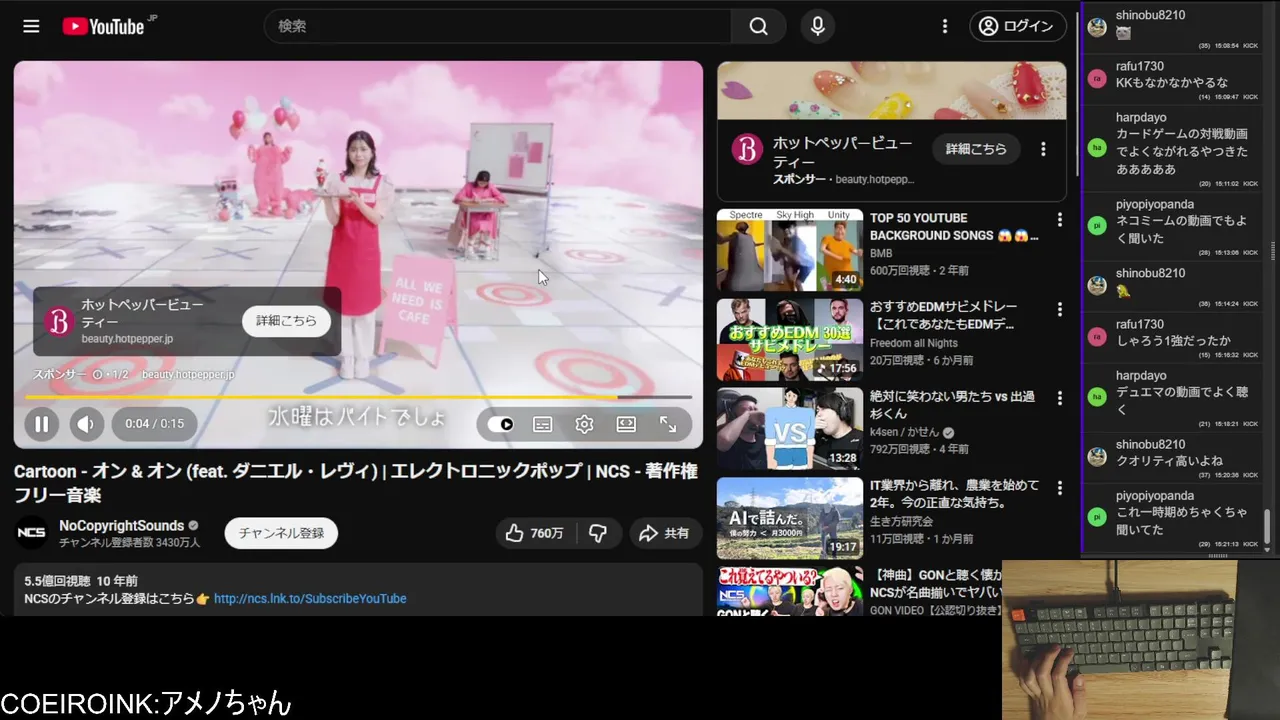Focus the 検索 search field

(x=498, y=26)
